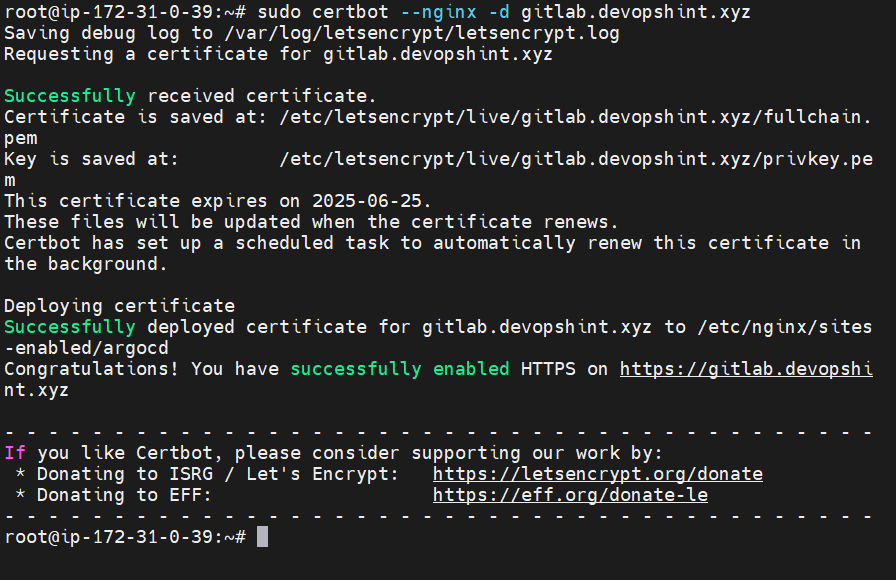This screenshot has height=580, width=896.
Task: Open the eff.org/donate-le link
Action: tap(570, 495)
